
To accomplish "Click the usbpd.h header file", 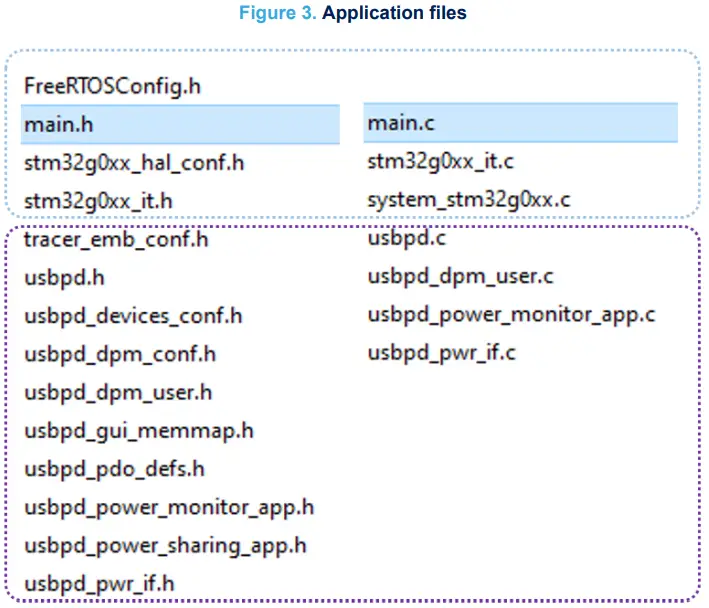I will click(x=59, y=277).
